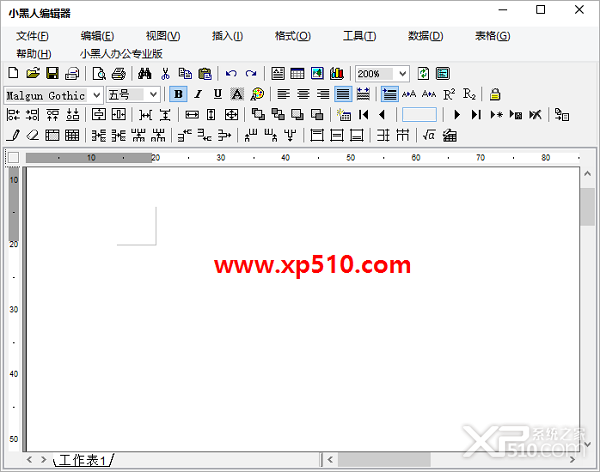This screenshot has height=472, width=600.
Task: Toggle bold formatting button
Action: click(178, 94)
